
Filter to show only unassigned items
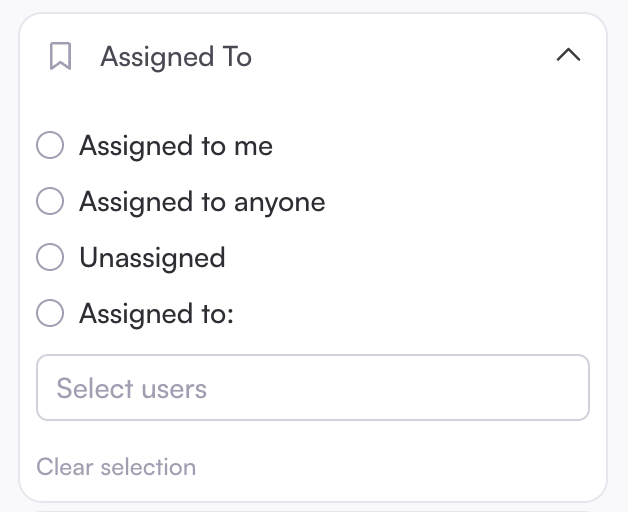(x=50, y=258)
